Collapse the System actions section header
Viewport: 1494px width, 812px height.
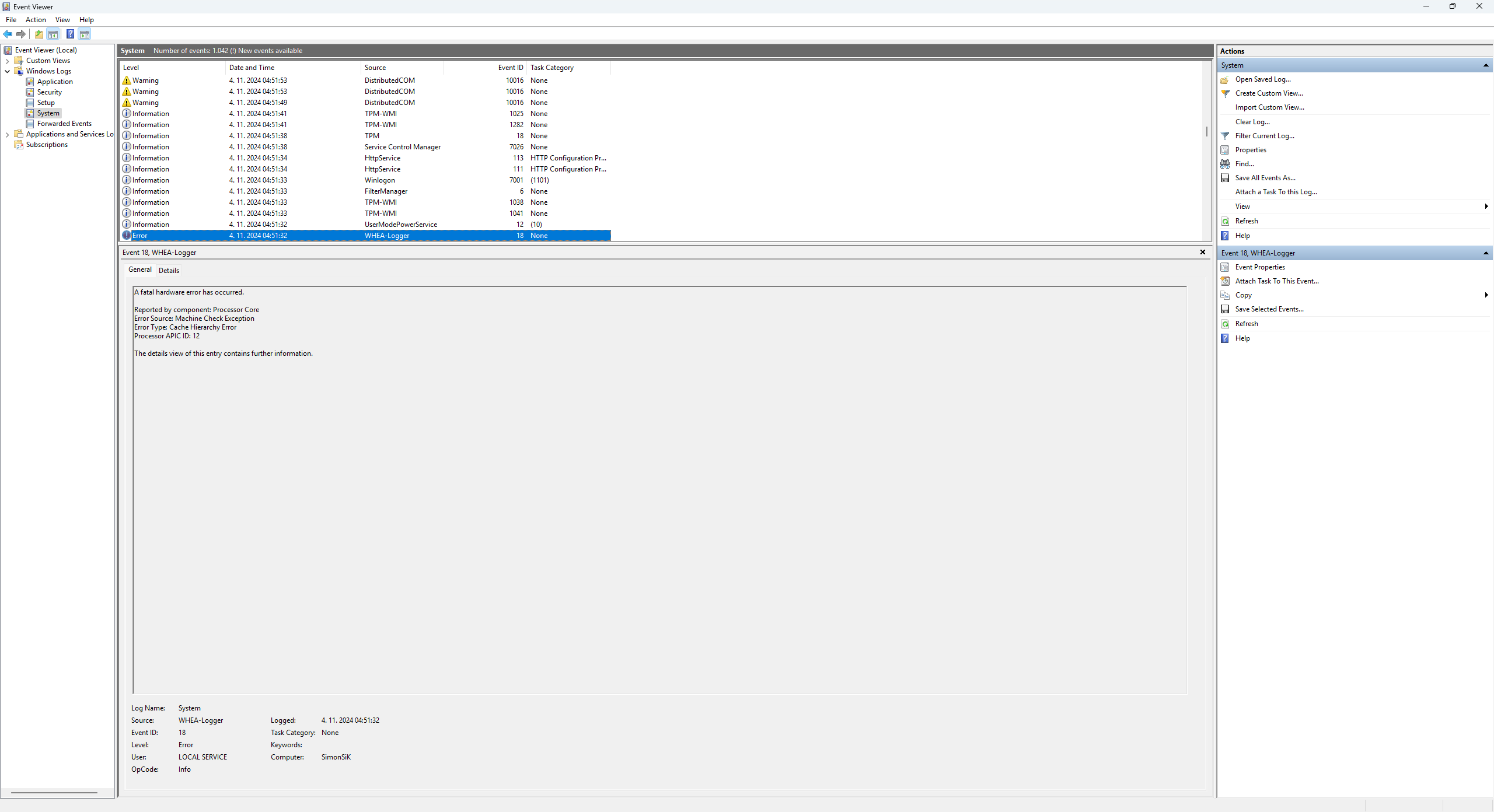1486,65
